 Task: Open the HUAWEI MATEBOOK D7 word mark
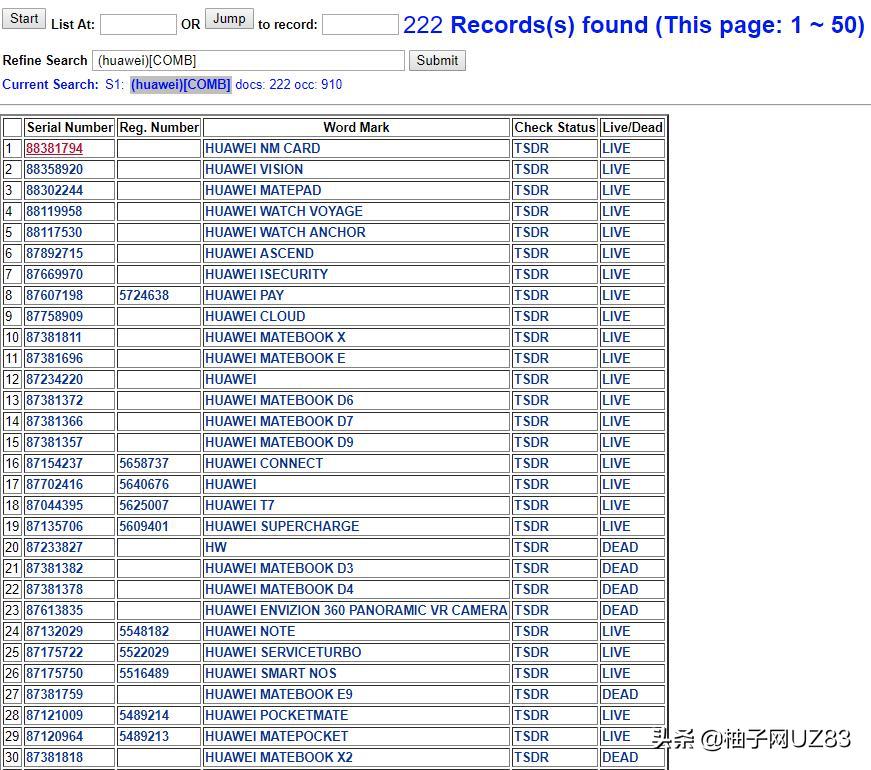pos(279,422)
